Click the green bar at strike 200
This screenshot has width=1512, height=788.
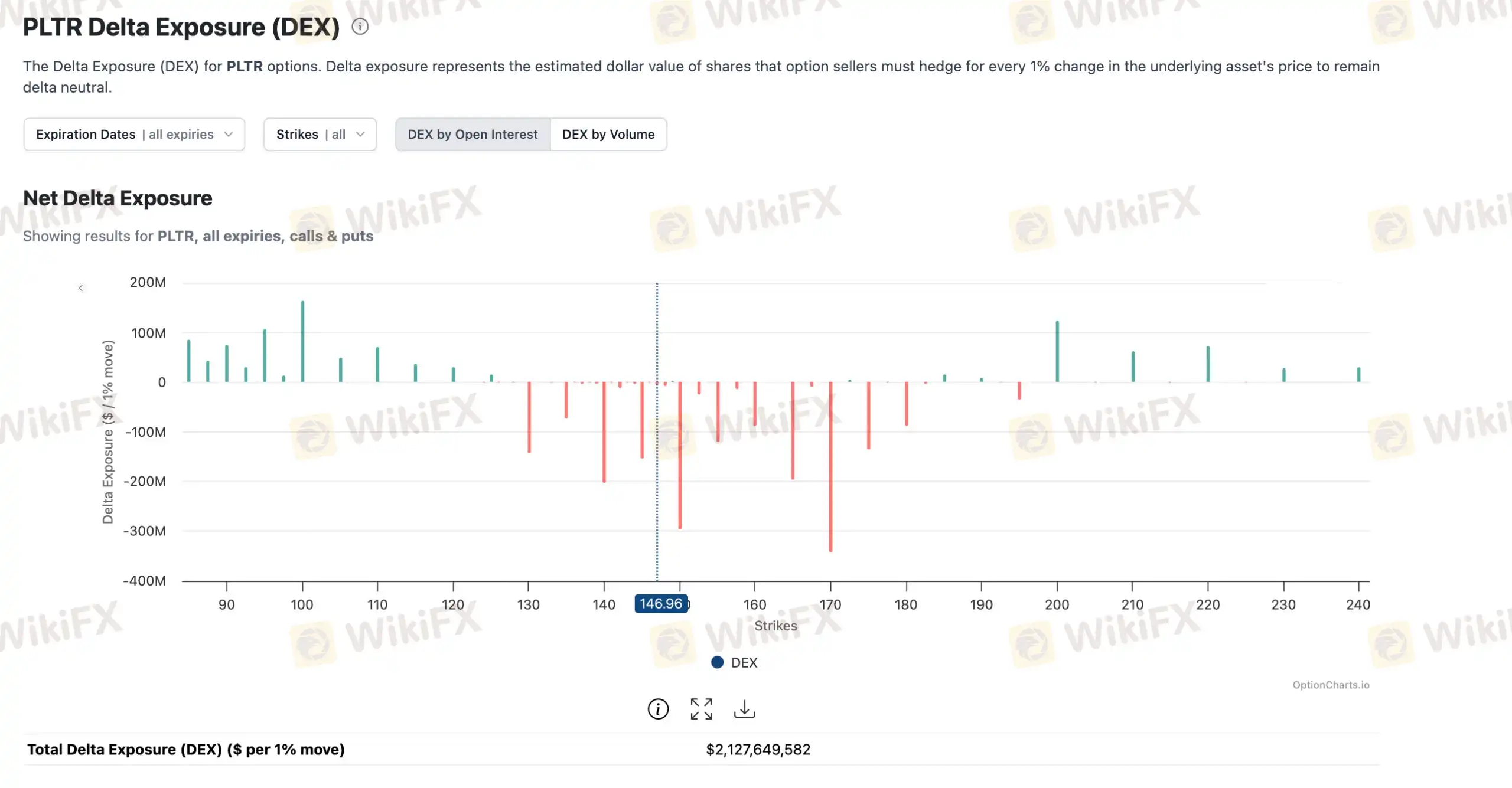point(1057,352)
